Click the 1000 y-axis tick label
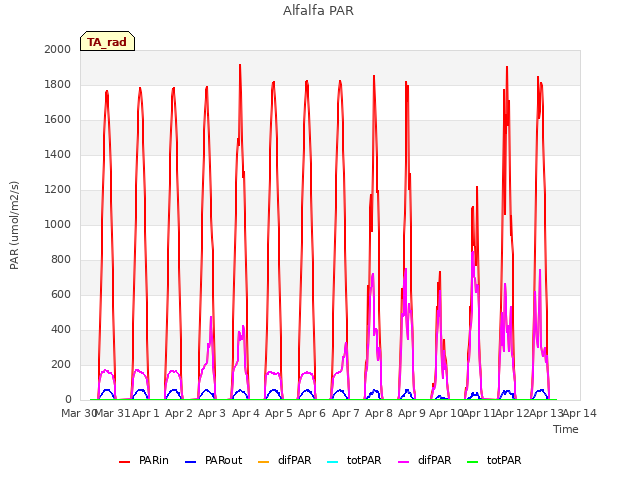Screen dimensions: 640x480 pos(58,224)
